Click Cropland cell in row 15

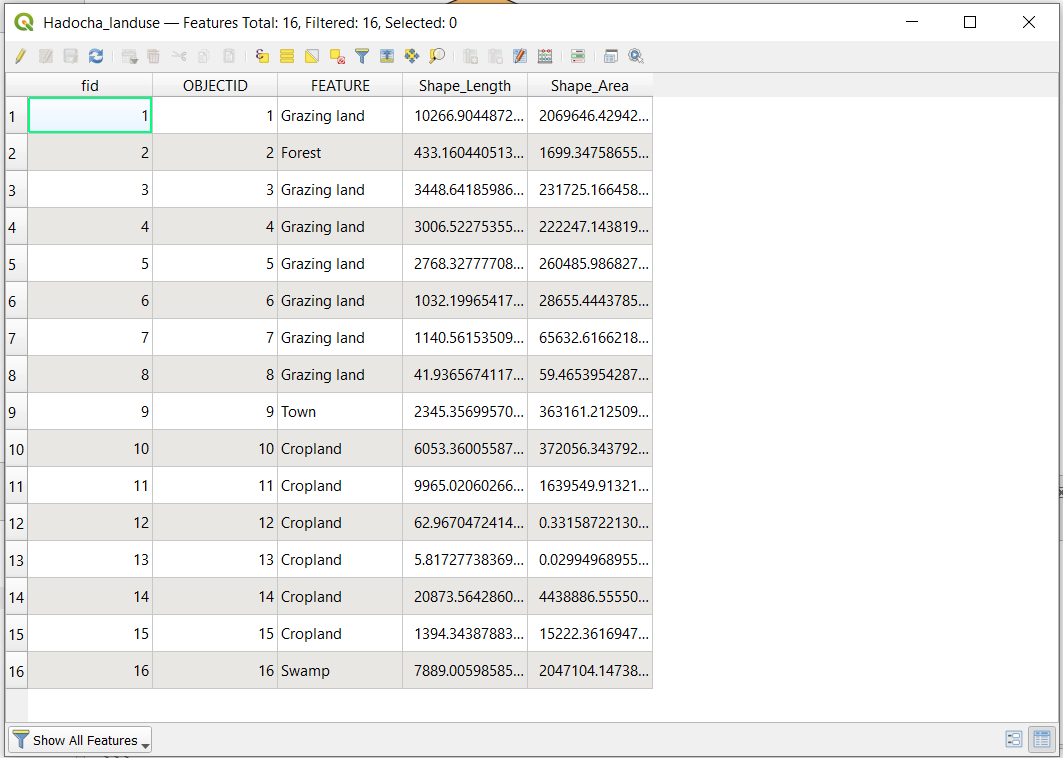pos(340,634)
